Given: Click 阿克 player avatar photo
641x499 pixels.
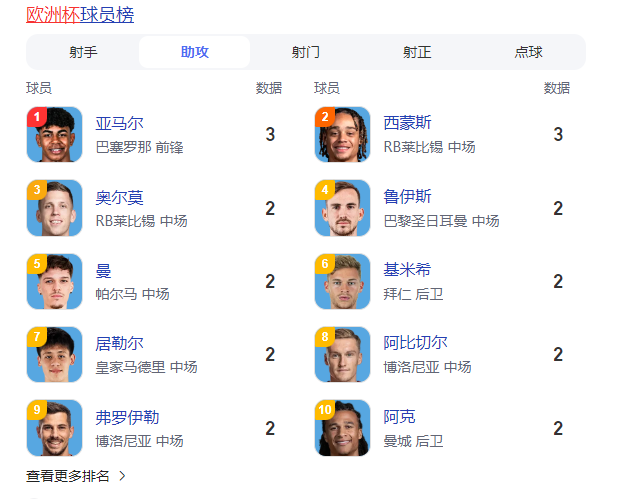Looking at the screenshot, I should coord(343,428).
